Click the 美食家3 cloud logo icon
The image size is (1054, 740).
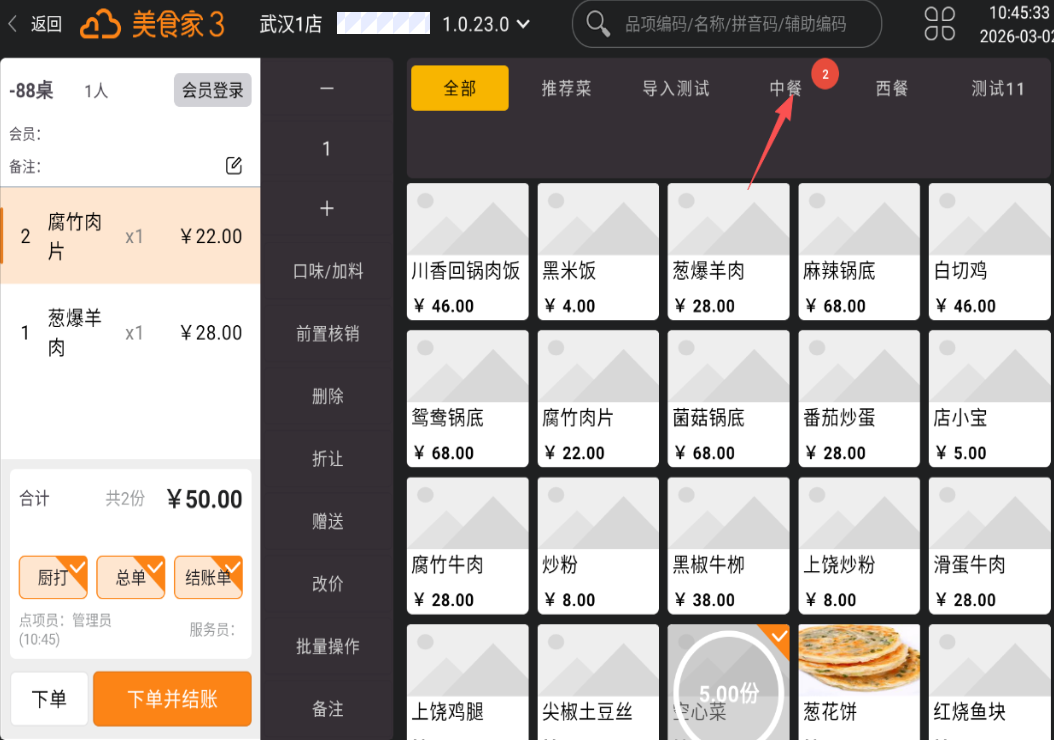[x=100, y=24]
